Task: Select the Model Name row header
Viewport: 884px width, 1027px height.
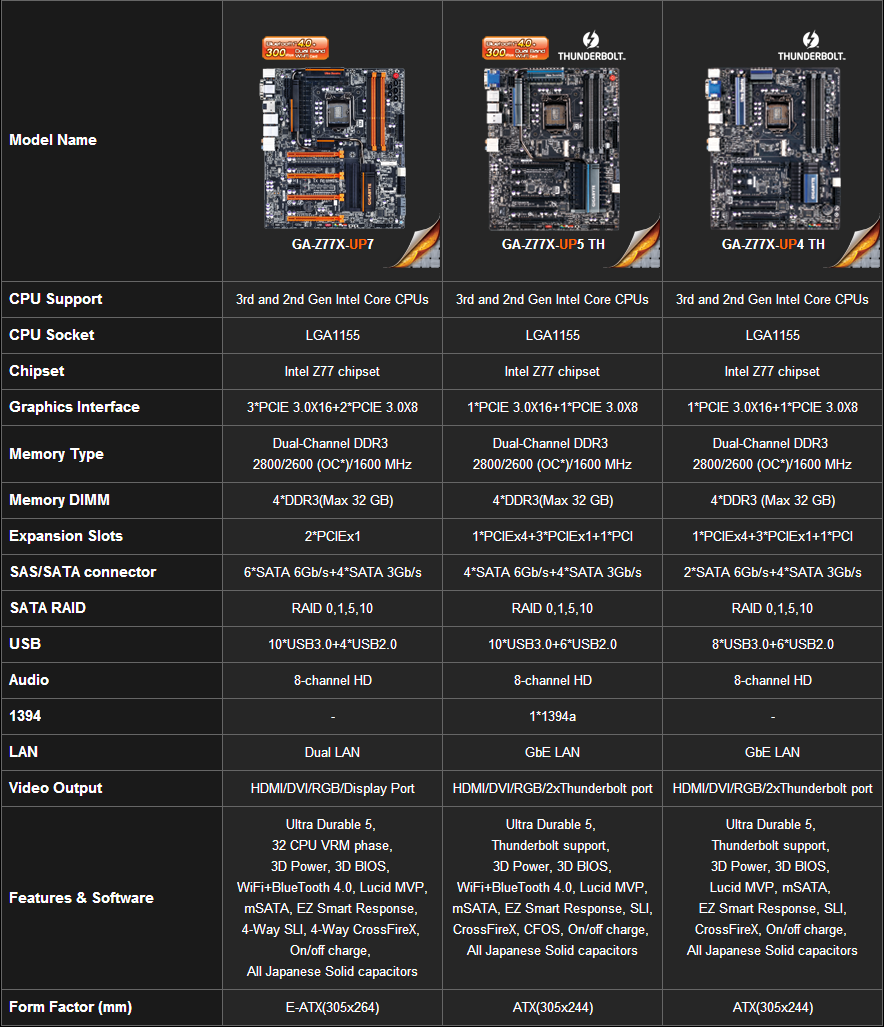Action: 53,140
